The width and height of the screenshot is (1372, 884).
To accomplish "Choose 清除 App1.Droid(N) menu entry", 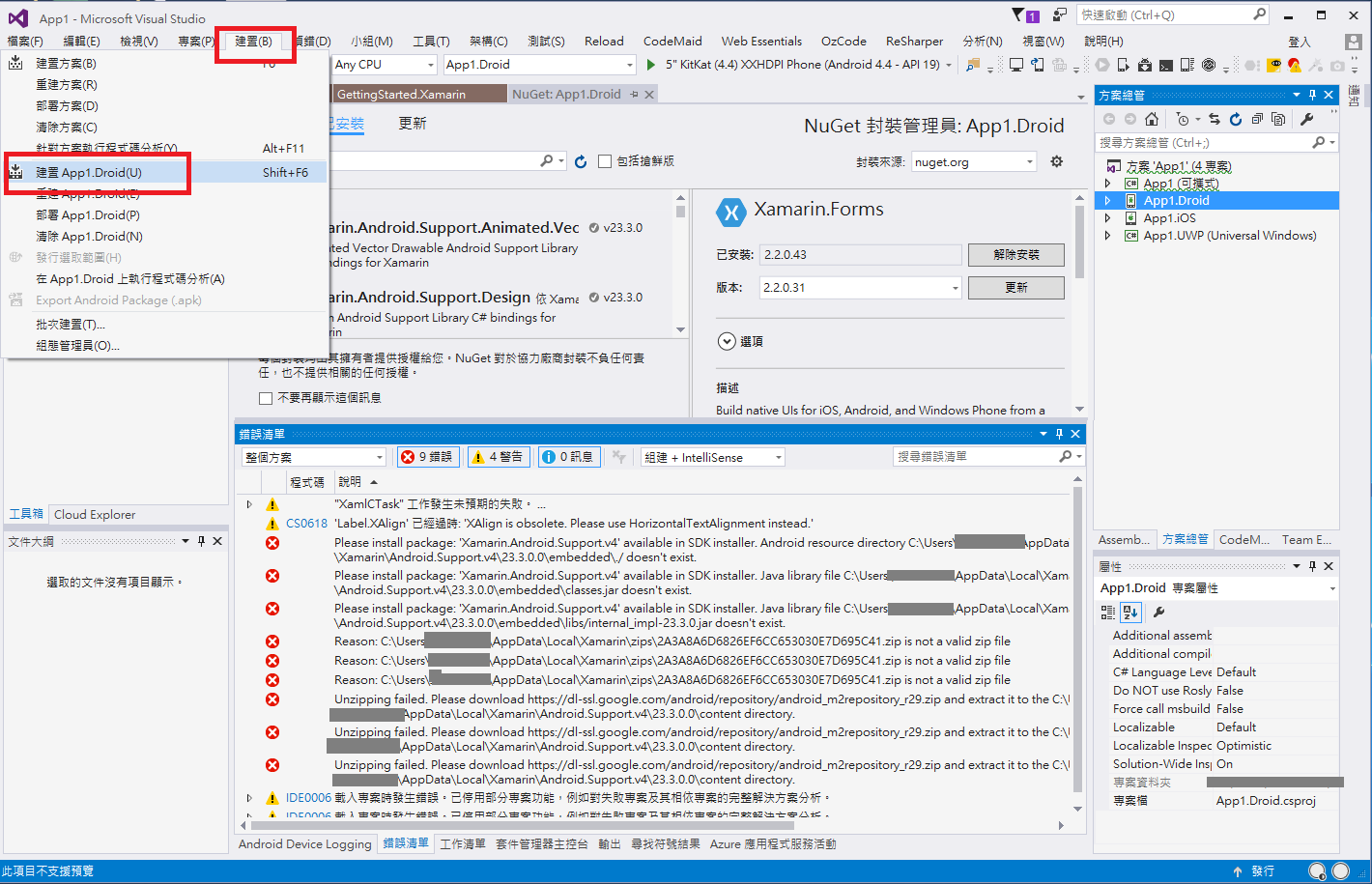I will click(x=164, y=236).
